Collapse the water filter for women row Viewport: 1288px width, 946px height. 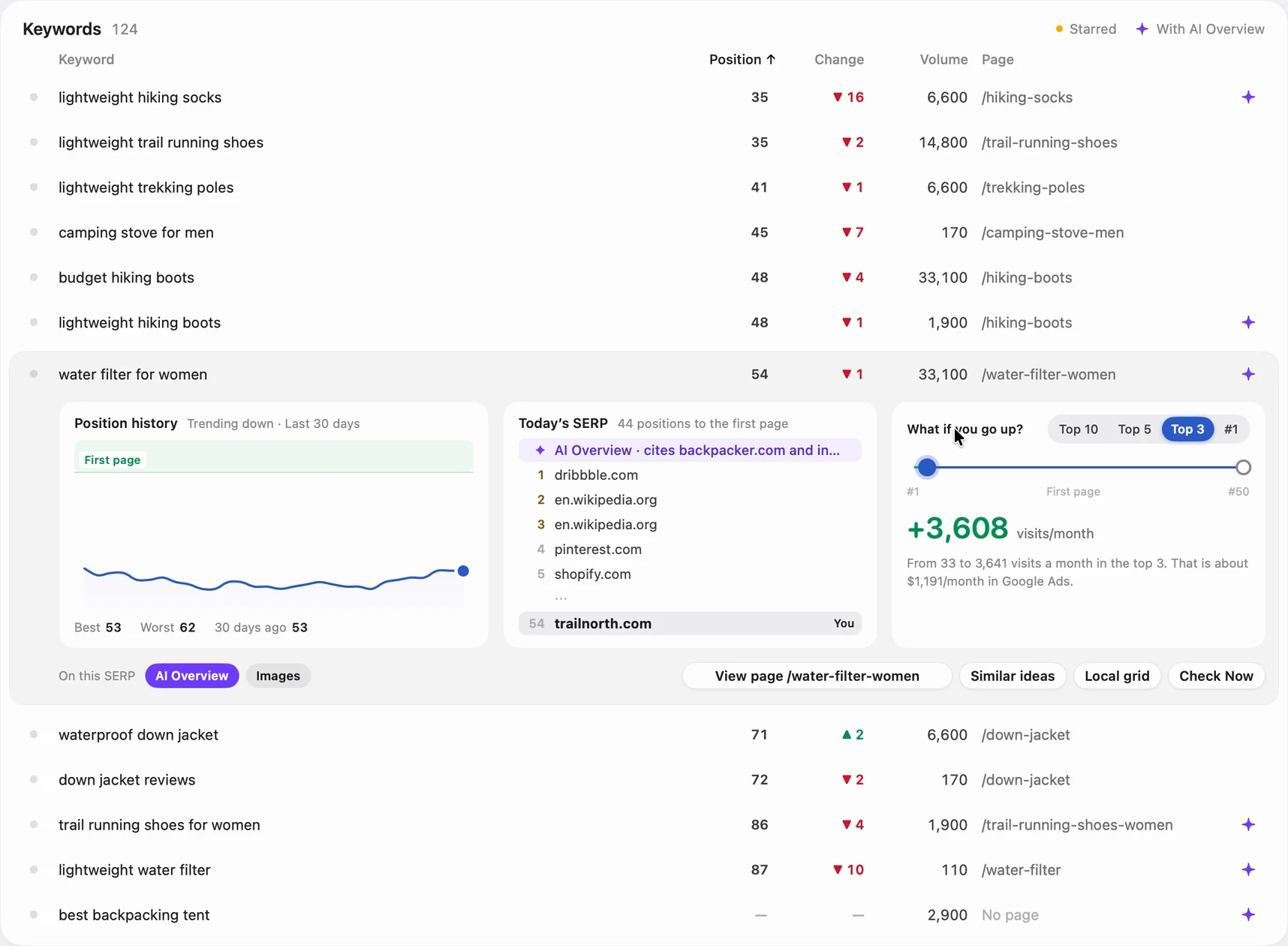click(643, 375)
